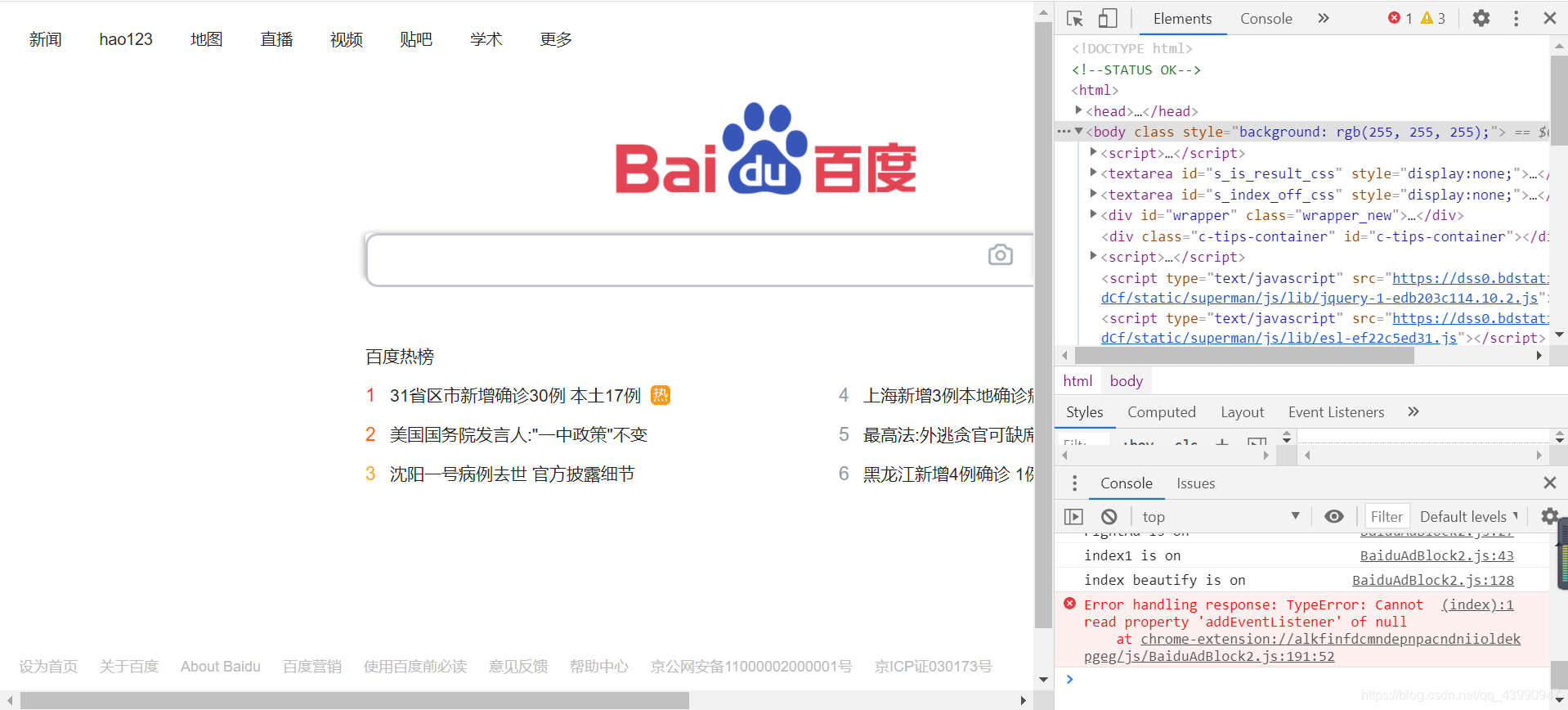Switch to the Issues drawer tab
This screenshot has height=710, width=1568.
(1195, 483)
